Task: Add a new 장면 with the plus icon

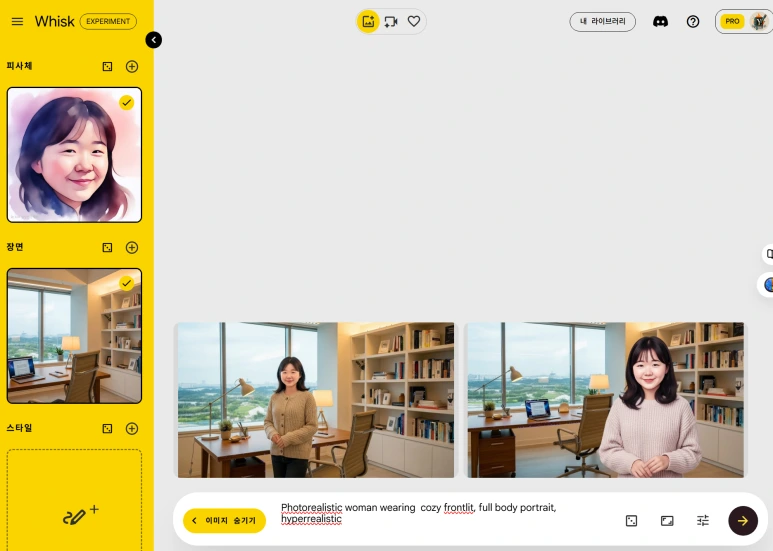Action: click(x=132, y=247)
